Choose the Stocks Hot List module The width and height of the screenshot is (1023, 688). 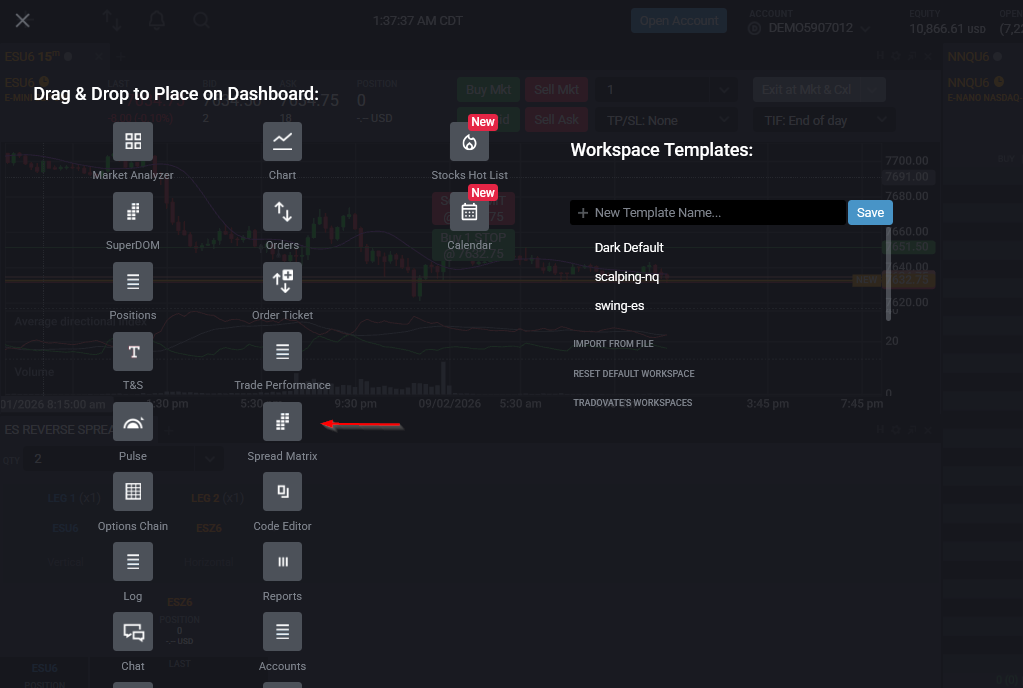[x=469, y=141]
